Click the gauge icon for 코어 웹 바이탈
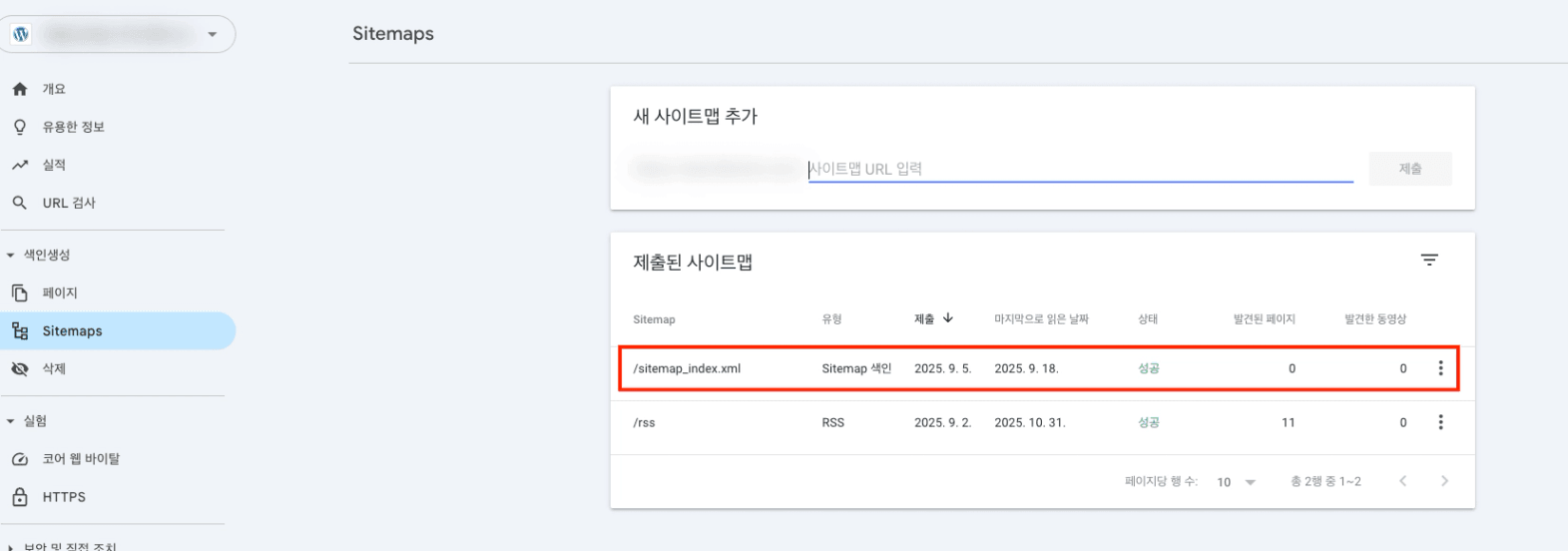This screenshot has width=1568, height=551. point(20,459)
